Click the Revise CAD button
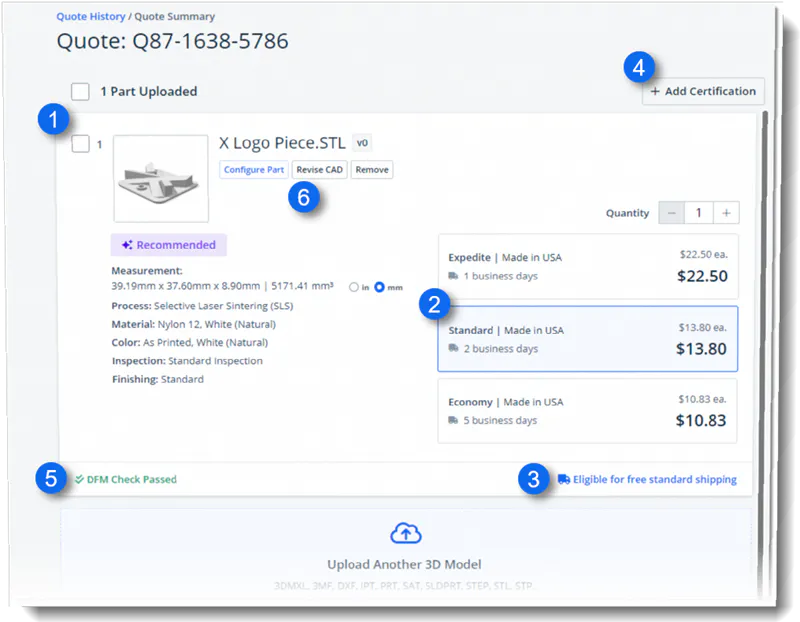Viewport: 800px width, 622px height. [x=319, y=170]
